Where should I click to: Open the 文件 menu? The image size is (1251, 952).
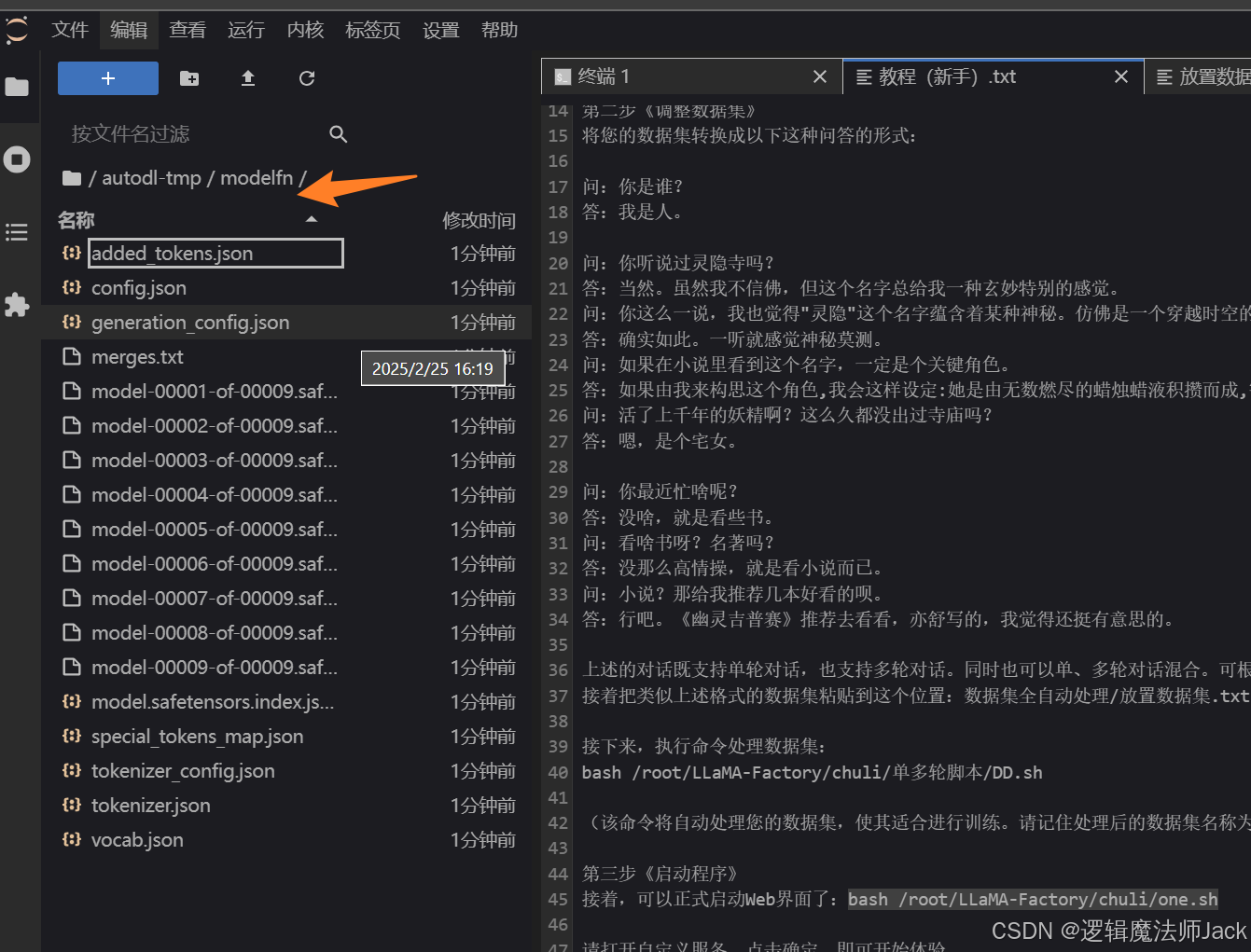[x=70, y=30]
